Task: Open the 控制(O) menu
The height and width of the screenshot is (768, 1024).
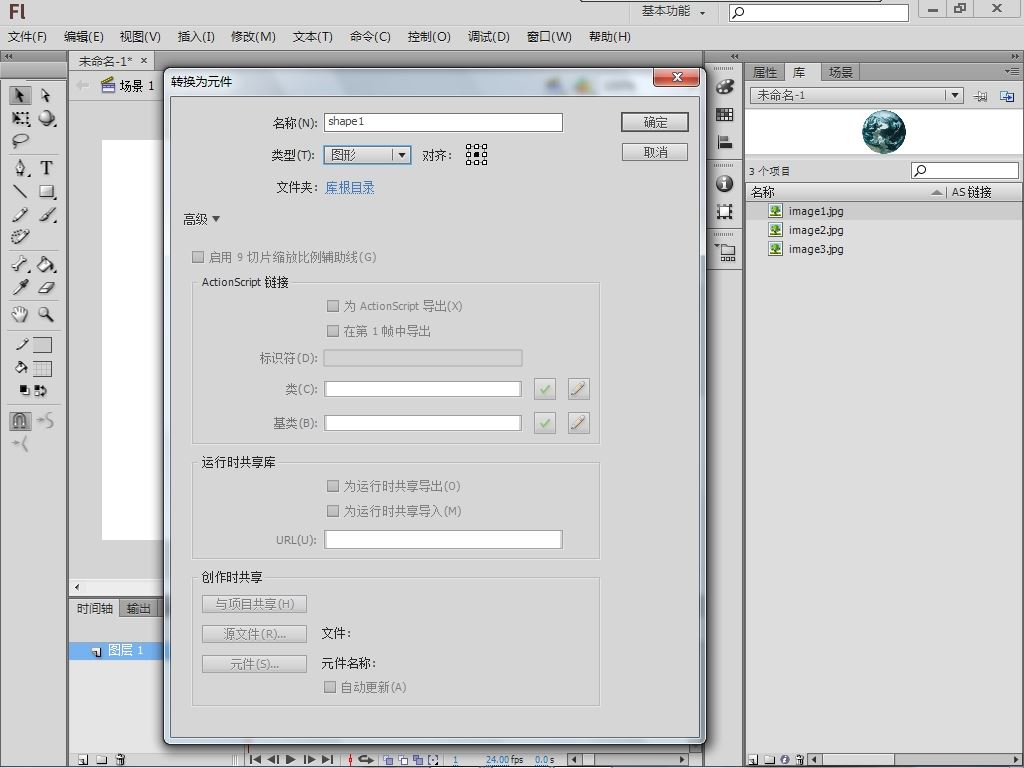Action: (x=429, y=37)
